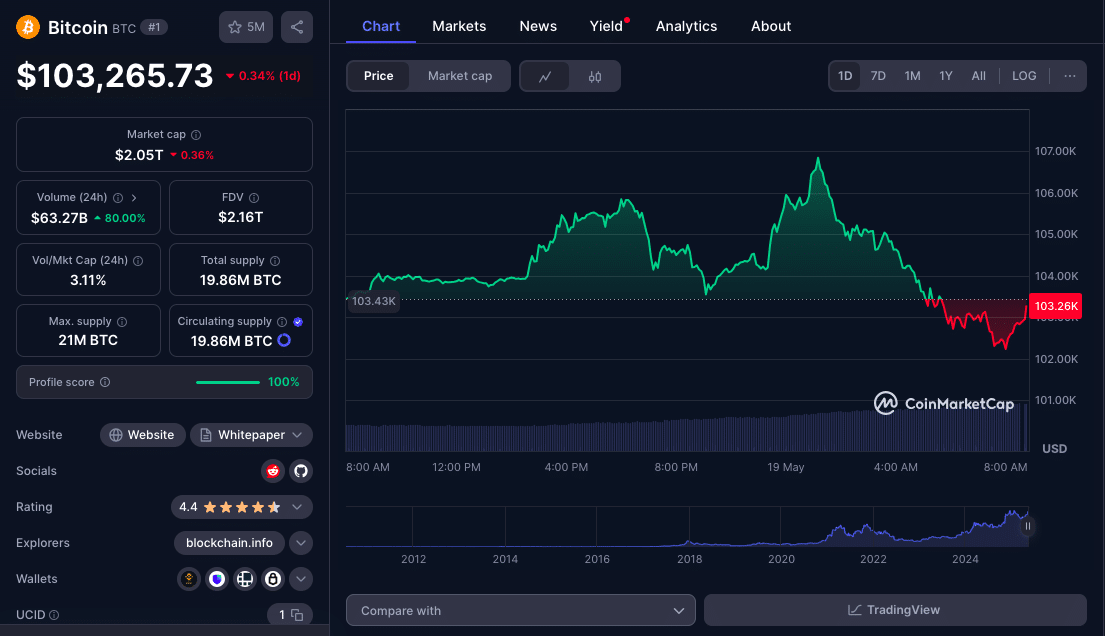Image resolution: width=1105 pixels, height=636 pixels.
Task: Toggle LOG scale on chart
Action: (x=1024, y=75)
